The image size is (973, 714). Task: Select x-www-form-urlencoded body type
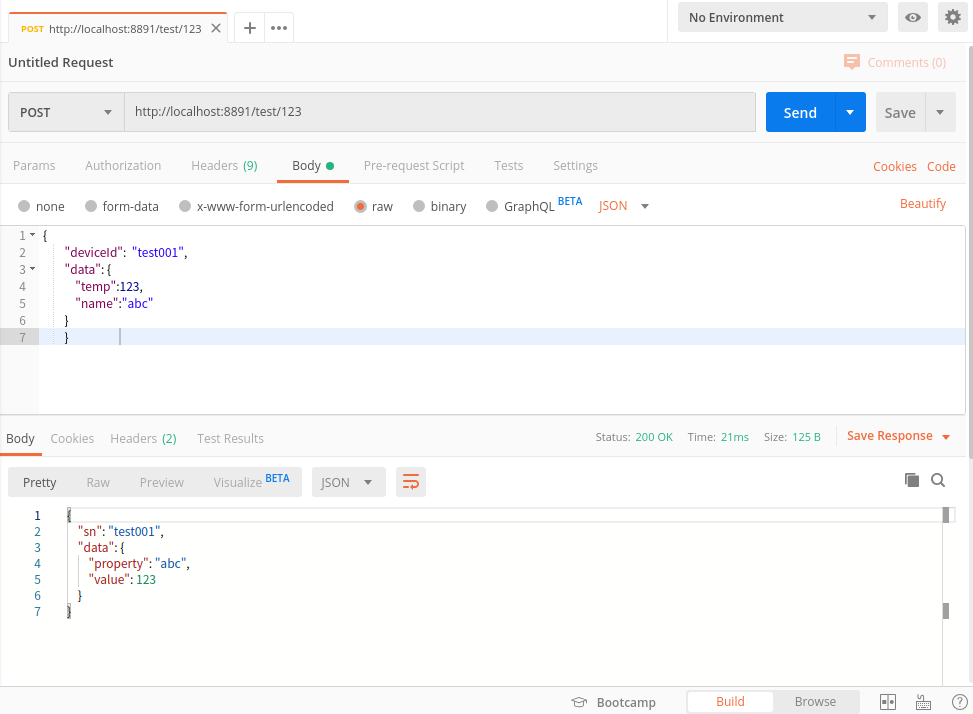[x=256, y=206]
